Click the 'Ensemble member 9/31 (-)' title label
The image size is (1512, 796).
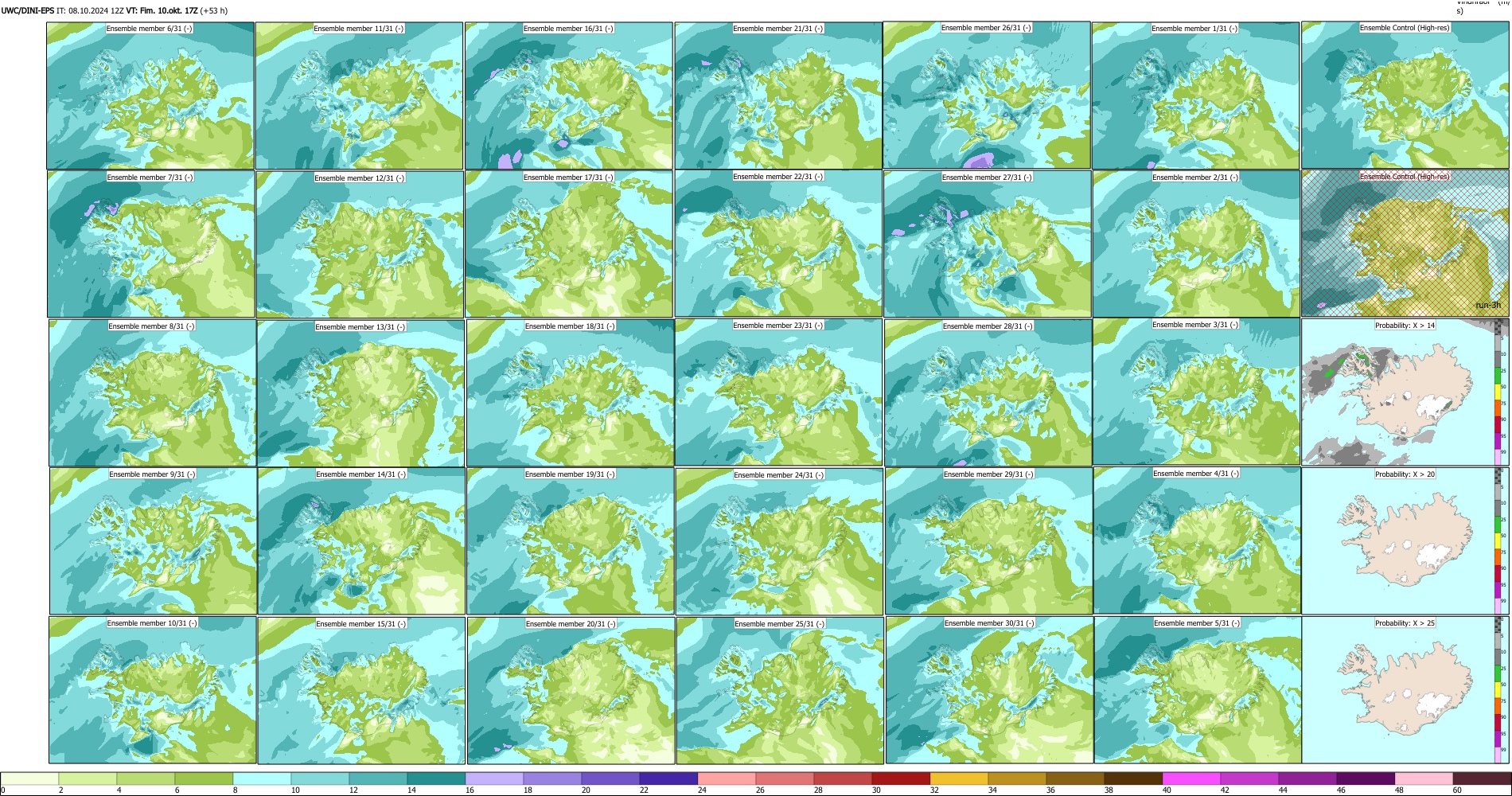point(152,474)
